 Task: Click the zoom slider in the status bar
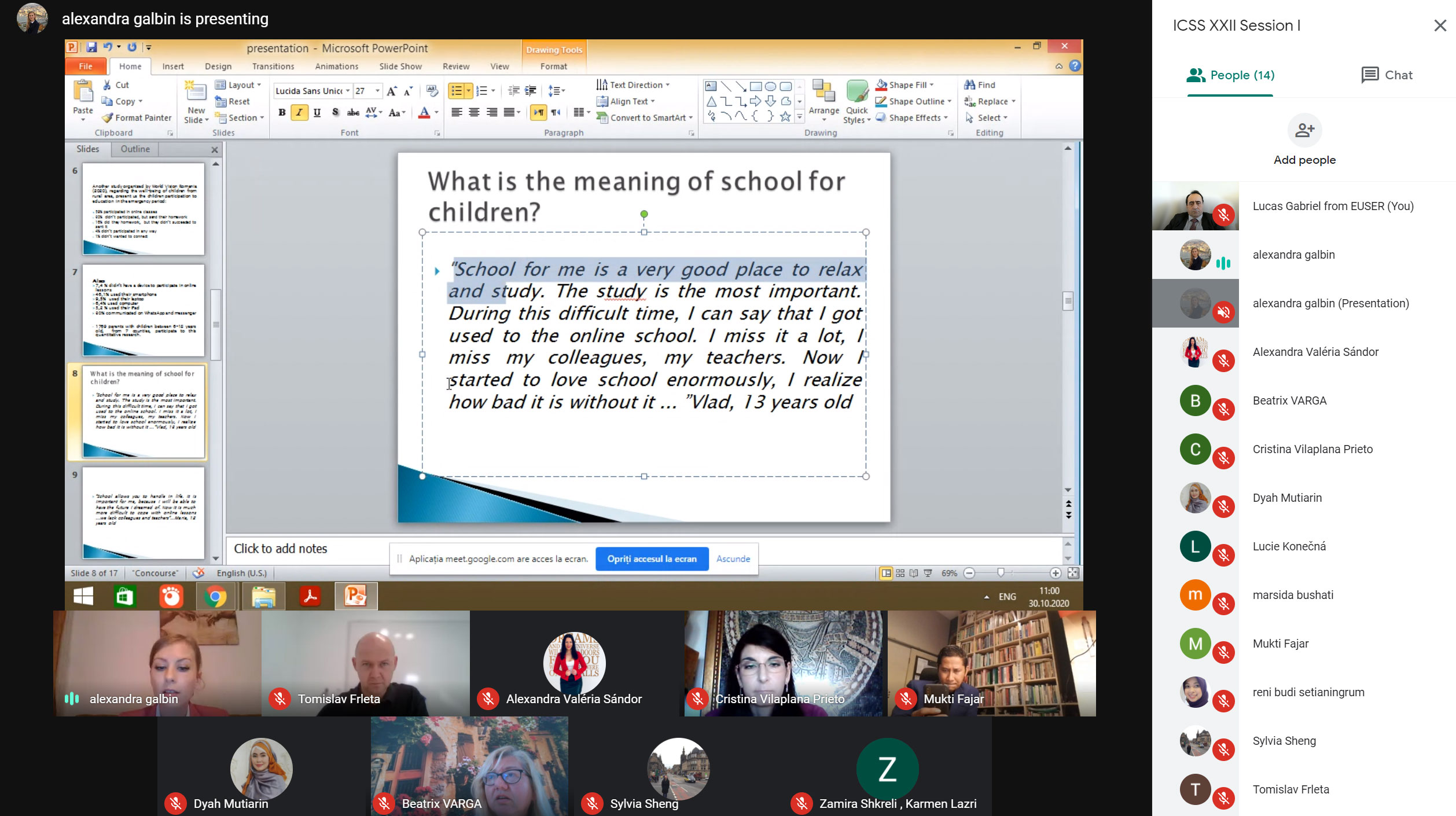[x=1001, y=573]
